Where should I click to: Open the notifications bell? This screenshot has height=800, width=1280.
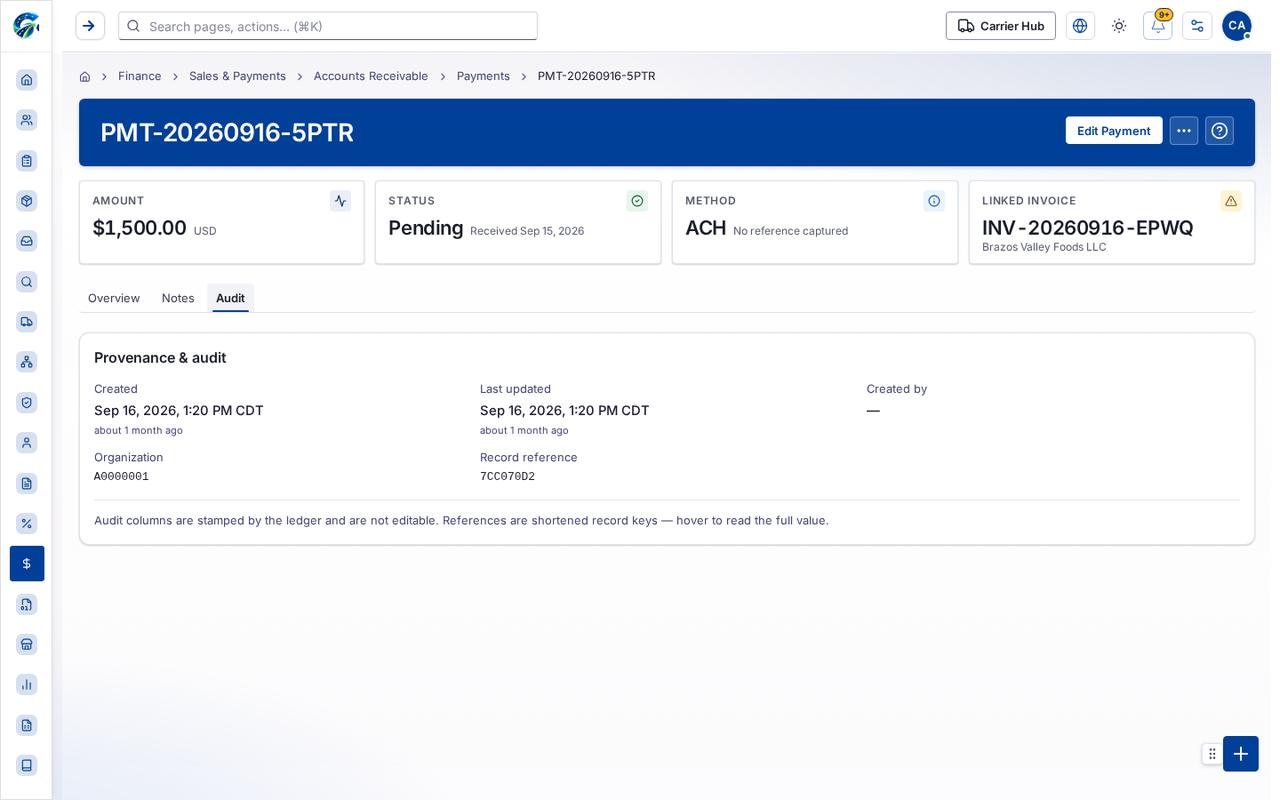coord(1158,26)
